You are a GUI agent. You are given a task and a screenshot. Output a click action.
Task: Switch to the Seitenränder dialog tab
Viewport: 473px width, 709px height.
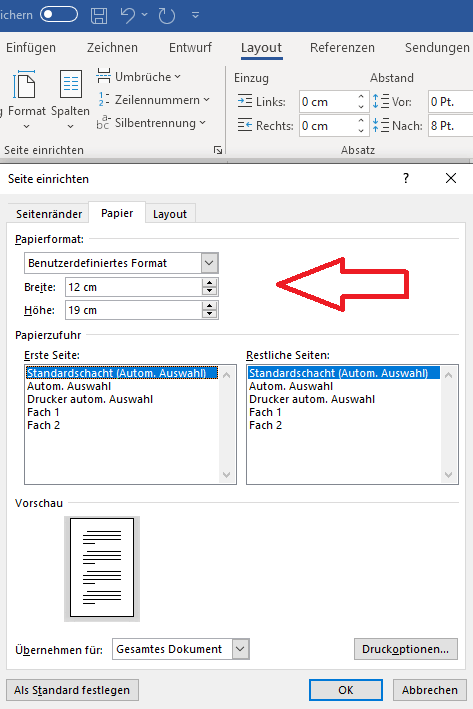(49, 214)
